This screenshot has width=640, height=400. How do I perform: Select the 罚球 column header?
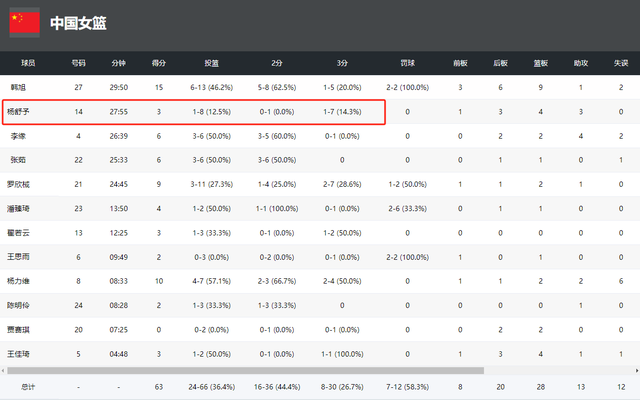[x=408, y=63]
